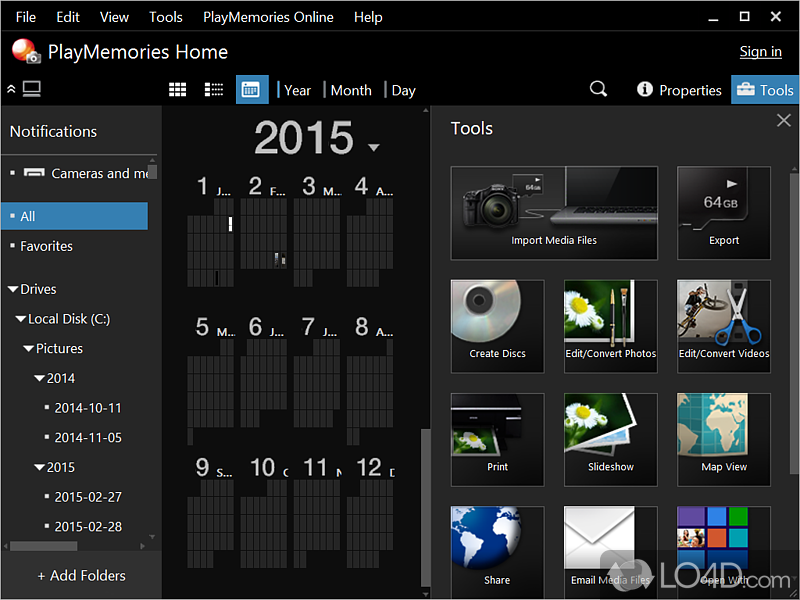The width and height of the screenshot is (800, 600).
Task: Click the Print tool tile
Action: [497, 438]
